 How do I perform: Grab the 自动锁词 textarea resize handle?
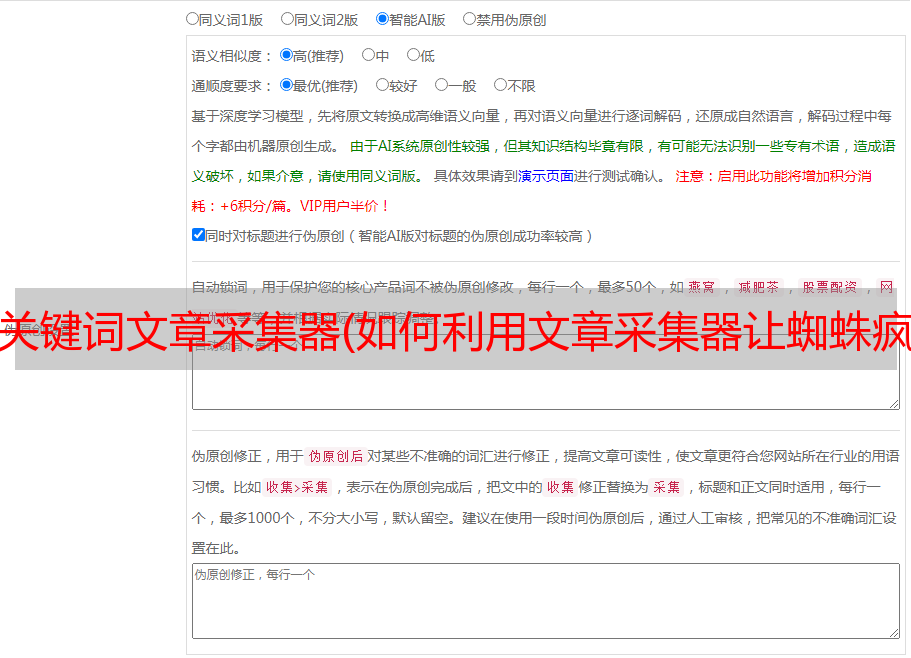pyautogui.click(x=894, y=404)
